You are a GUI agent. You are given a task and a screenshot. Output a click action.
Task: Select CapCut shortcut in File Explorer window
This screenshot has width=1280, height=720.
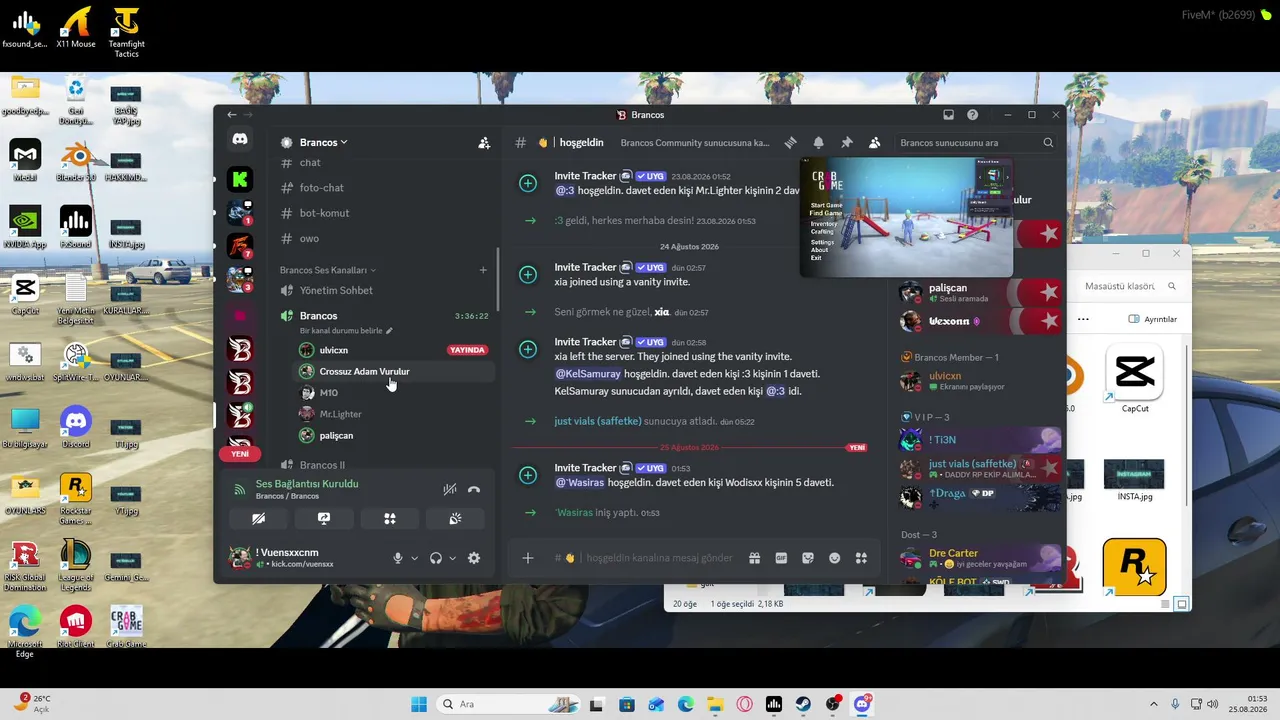pos(1135,379)
